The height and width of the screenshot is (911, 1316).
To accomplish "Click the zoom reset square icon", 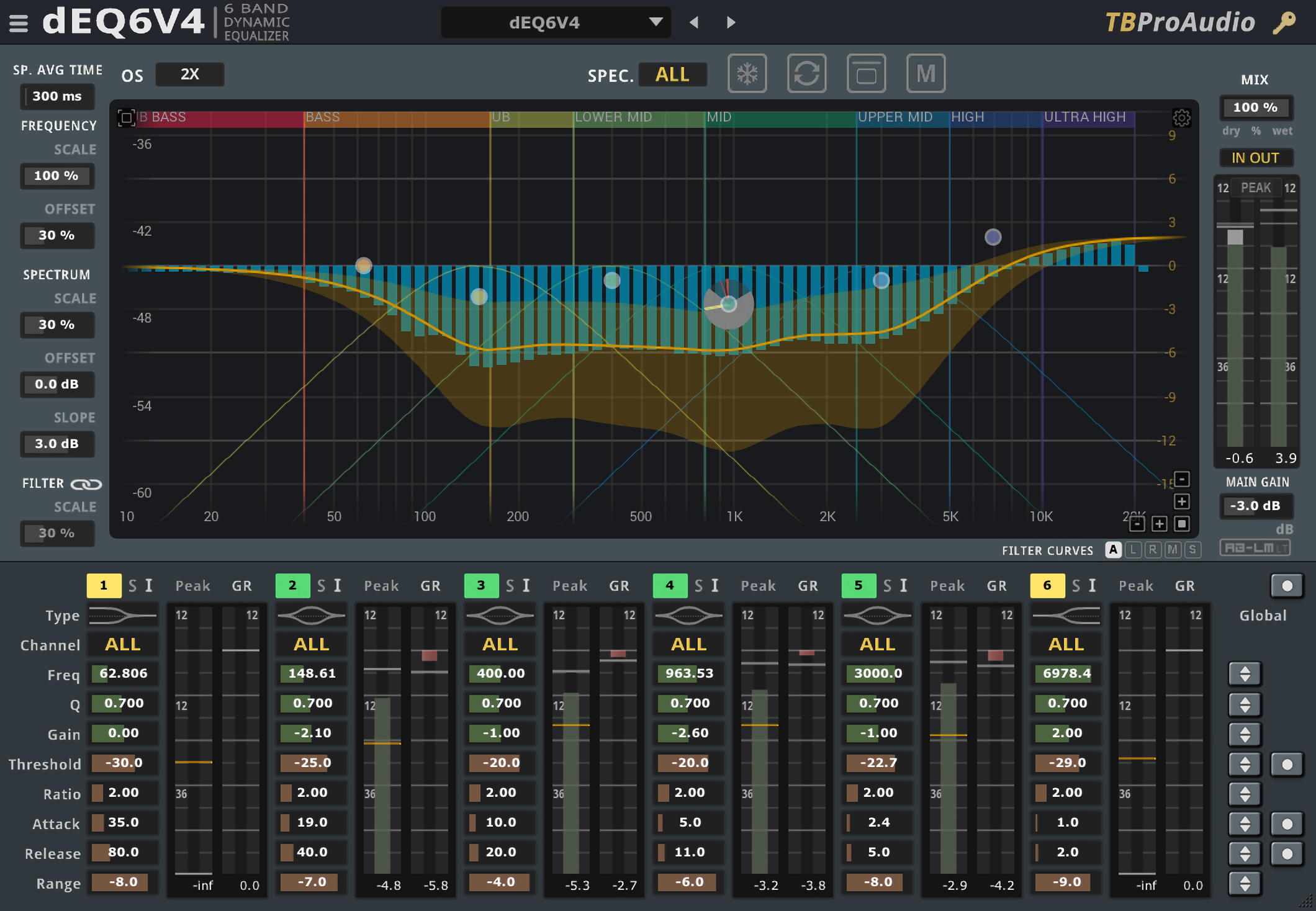I will 1182,524.
